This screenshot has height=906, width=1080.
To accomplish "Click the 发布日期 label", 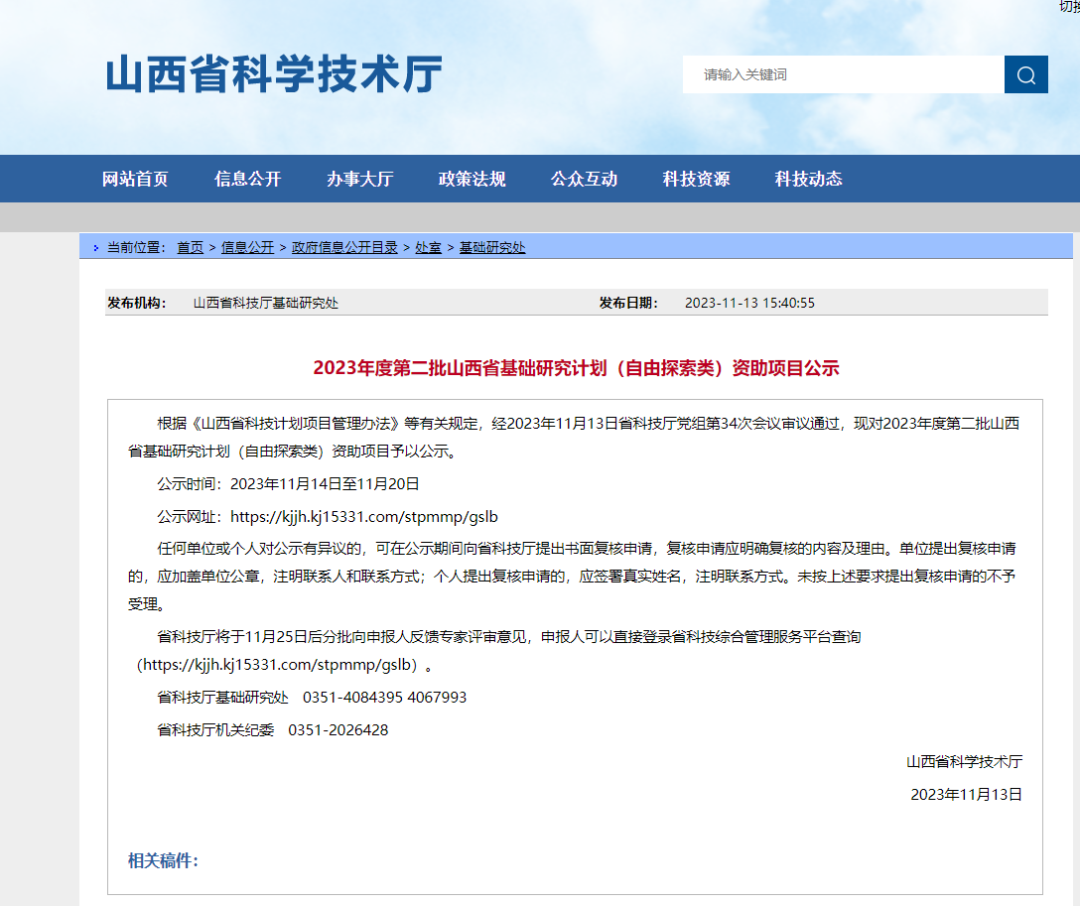I will (x=628, y=303).
